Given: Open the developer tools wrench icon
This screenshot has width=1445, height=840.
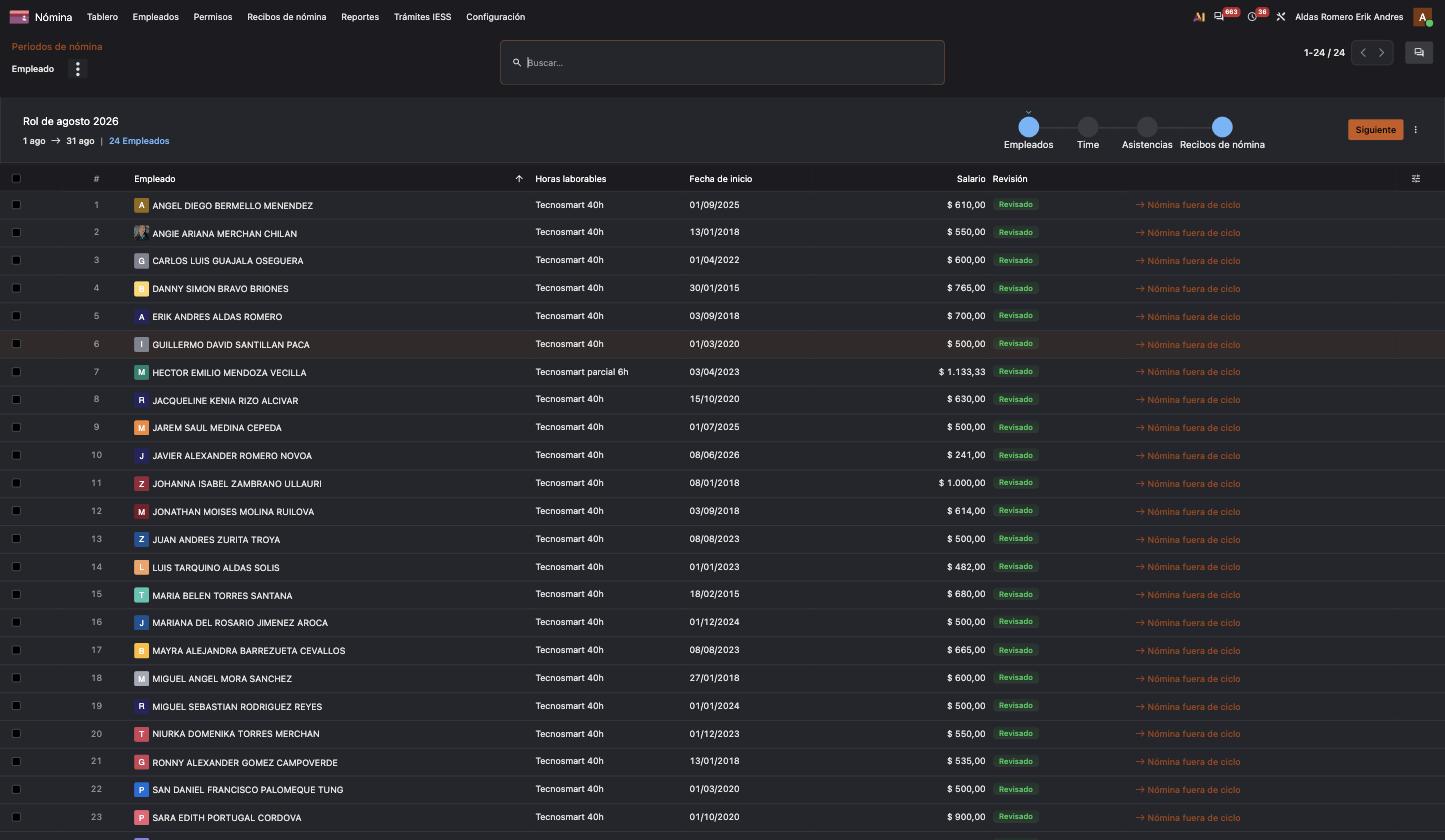Looking at the screenshot, I should (1280, 17).
